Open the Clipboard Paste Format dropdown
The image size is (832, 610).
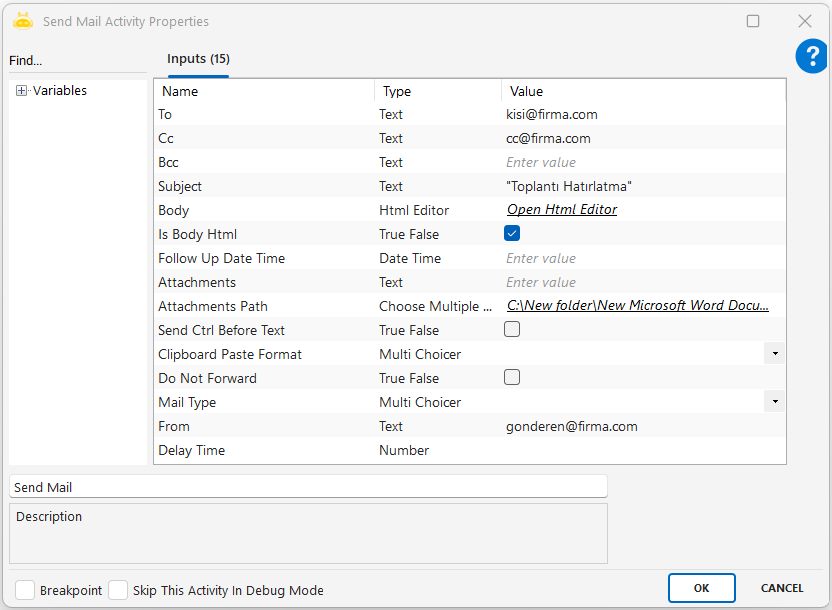775,354
